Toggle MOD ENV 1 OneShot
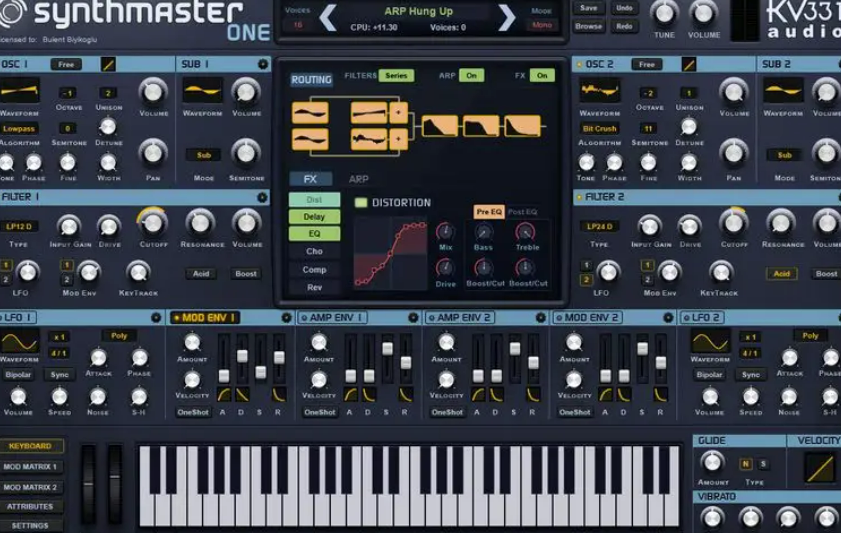The image size is (841, 533). [193, 412]
